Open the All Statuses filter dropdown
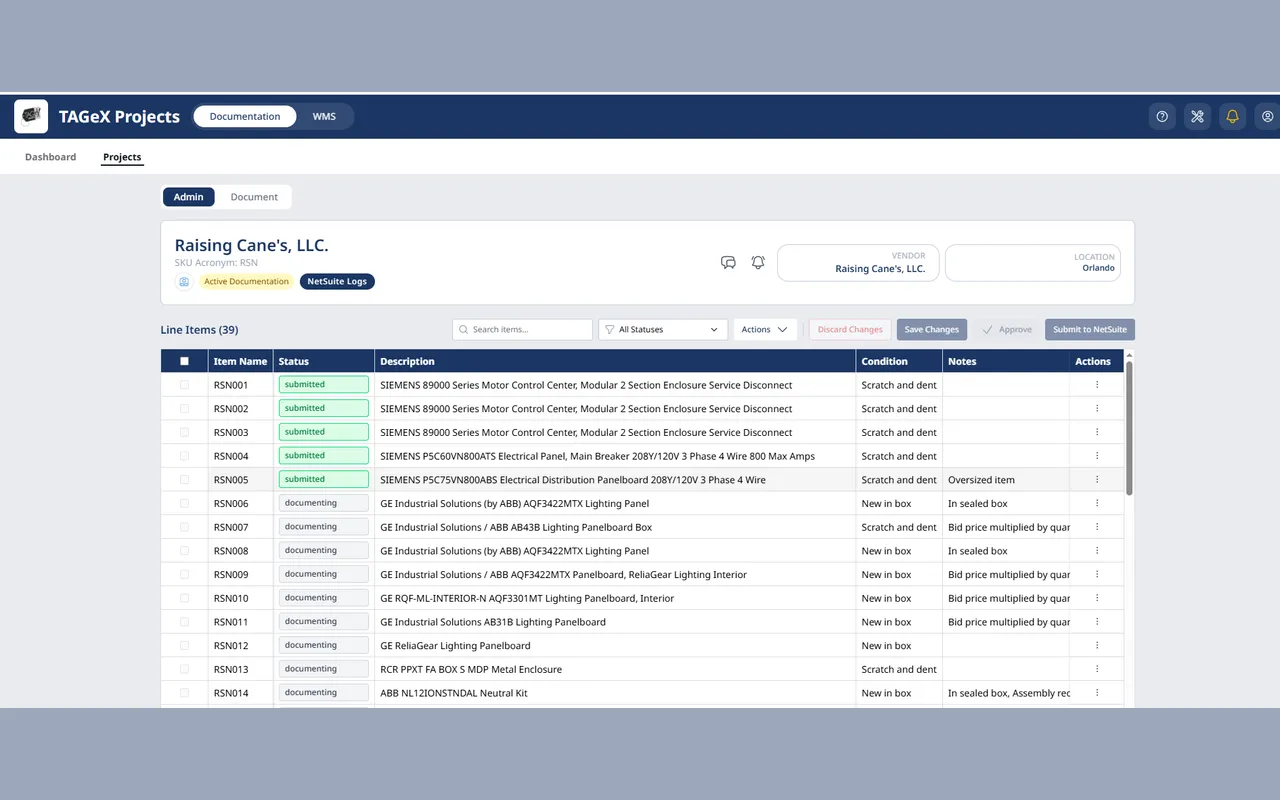 click(663, 329)
